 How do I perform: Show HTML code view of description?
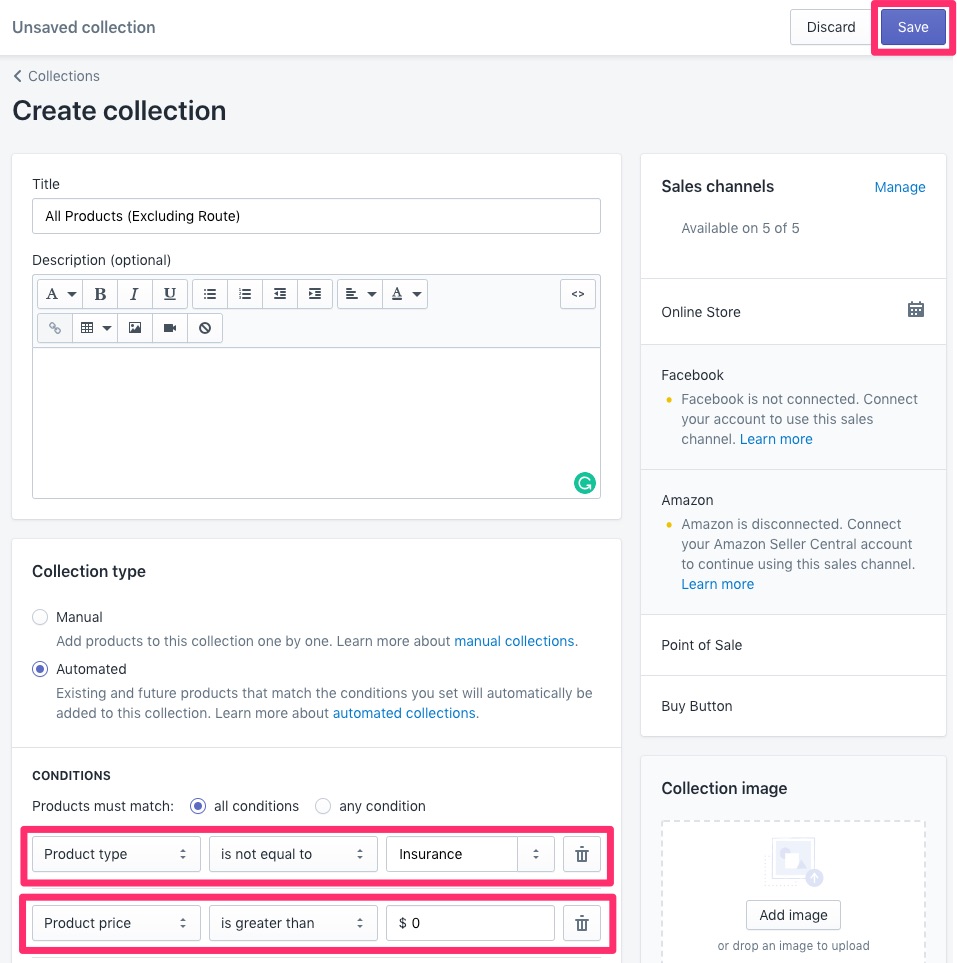coord(577,294)
